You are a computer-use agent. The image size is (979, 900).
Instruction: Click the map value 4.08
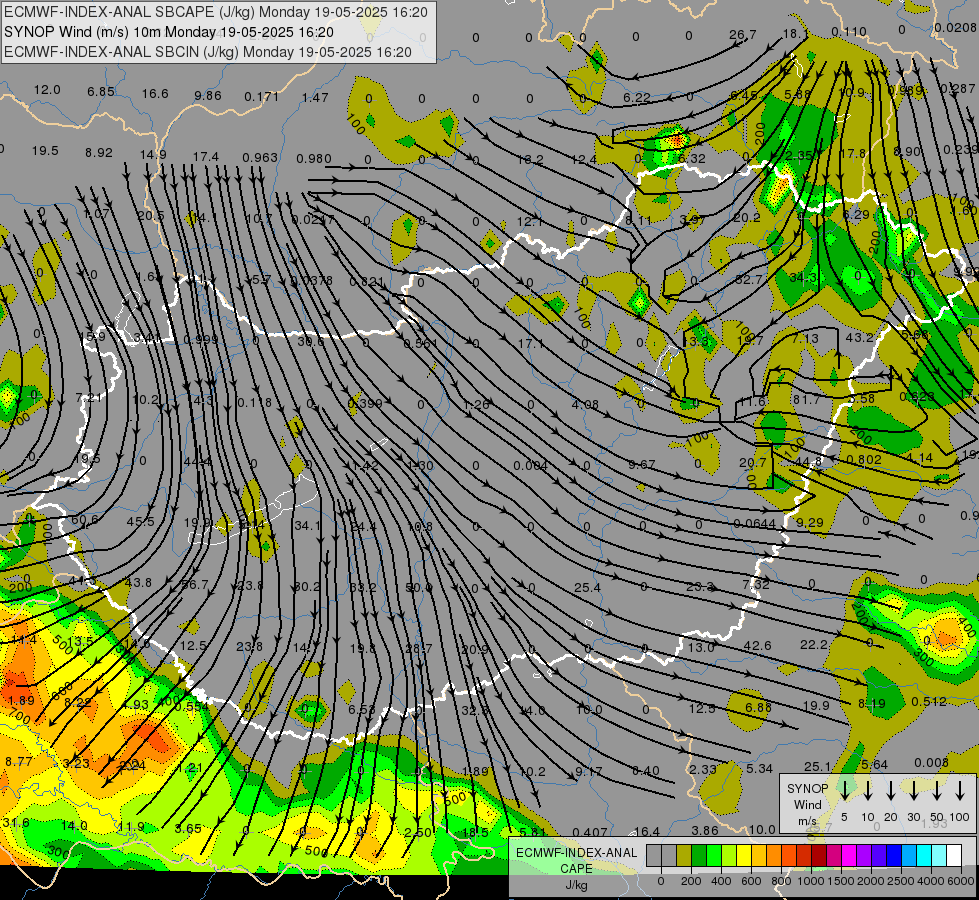pos(585,405)
